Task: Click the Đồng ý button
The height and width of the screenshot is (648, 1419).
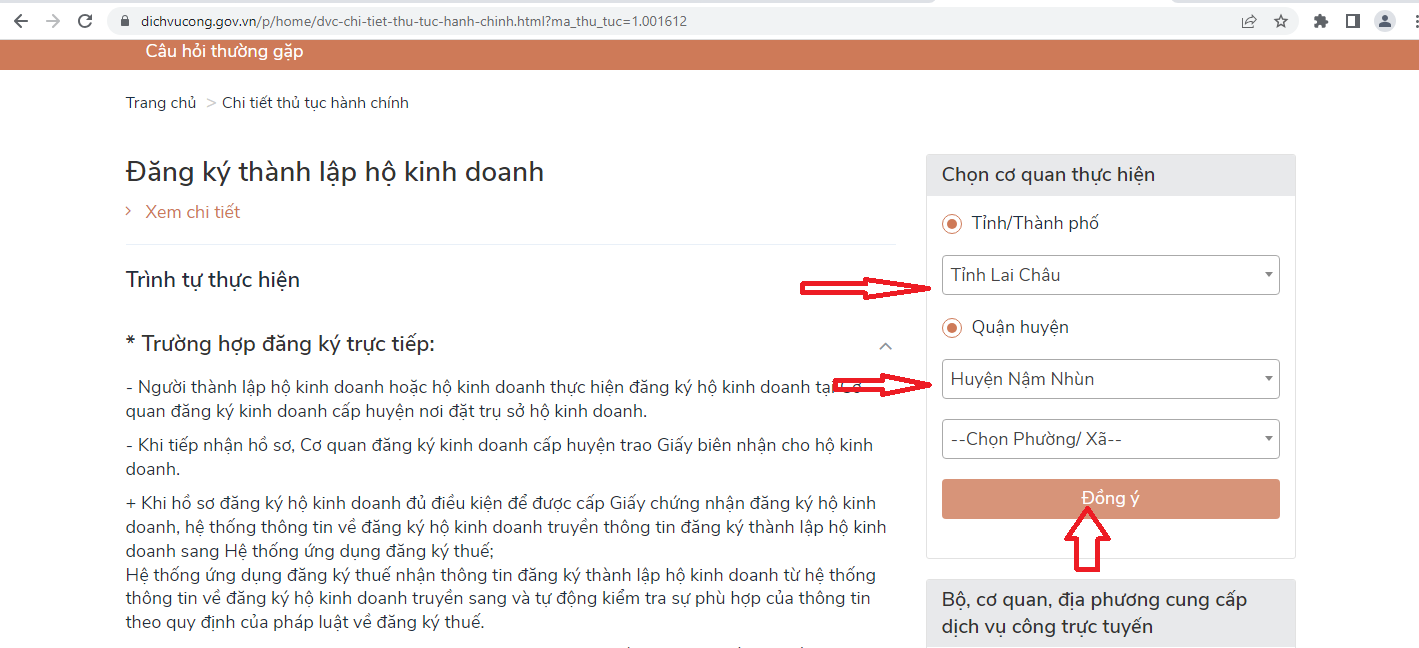Action: tap(1110, 498)
